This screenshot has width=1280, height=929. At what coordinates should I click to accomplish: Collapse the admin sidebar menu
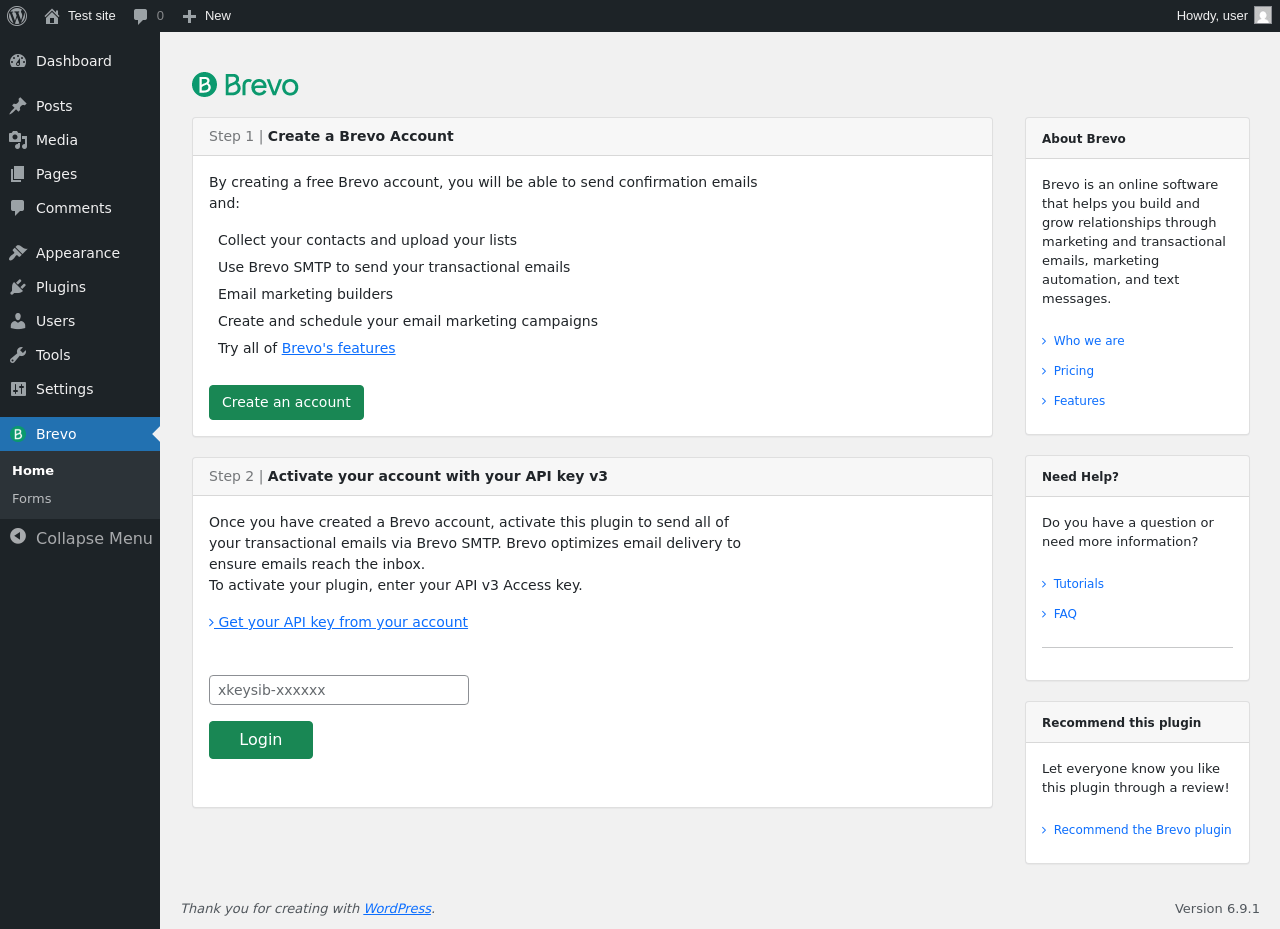click(x=80, y=538)
